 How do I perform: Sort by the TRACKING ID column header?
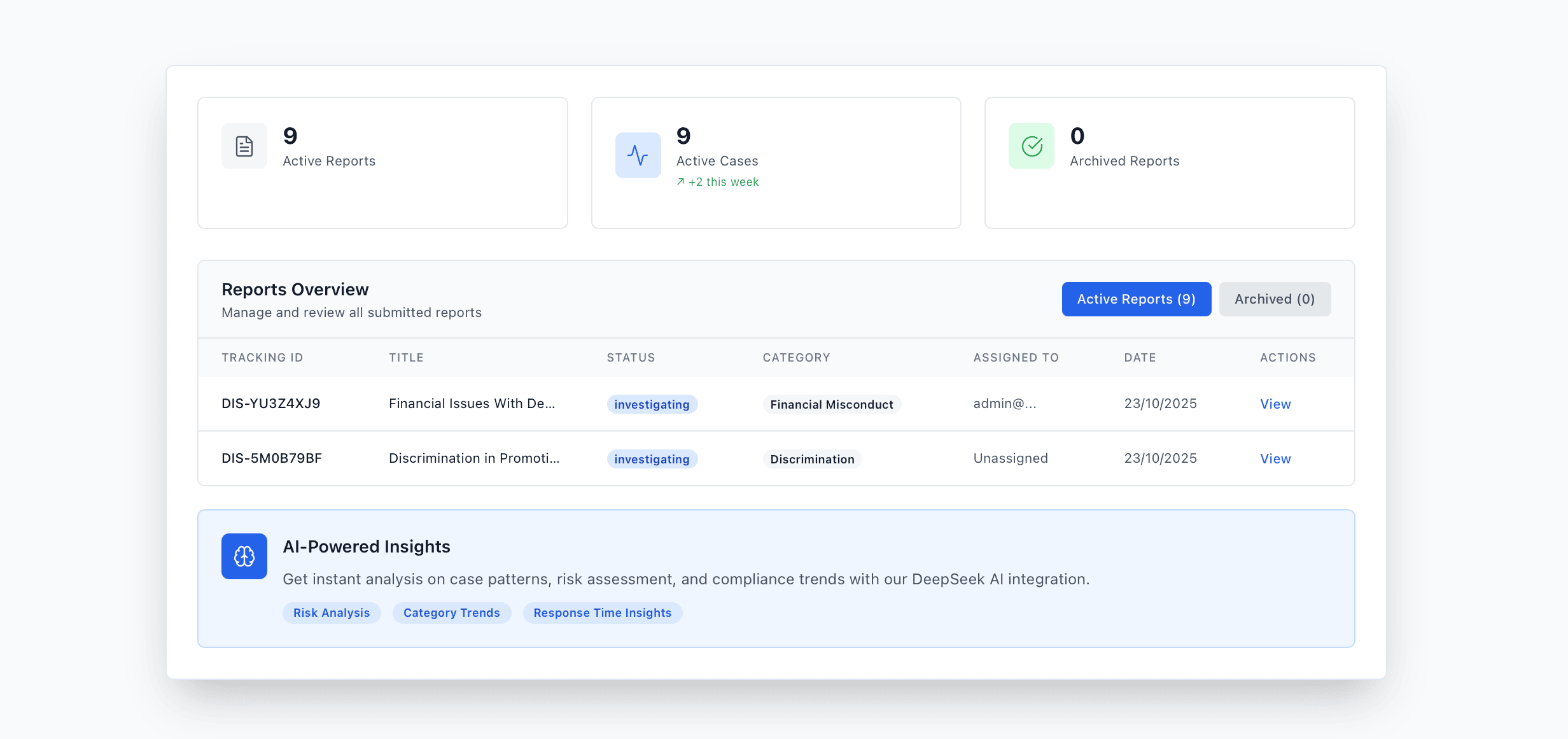pos(262,357)
